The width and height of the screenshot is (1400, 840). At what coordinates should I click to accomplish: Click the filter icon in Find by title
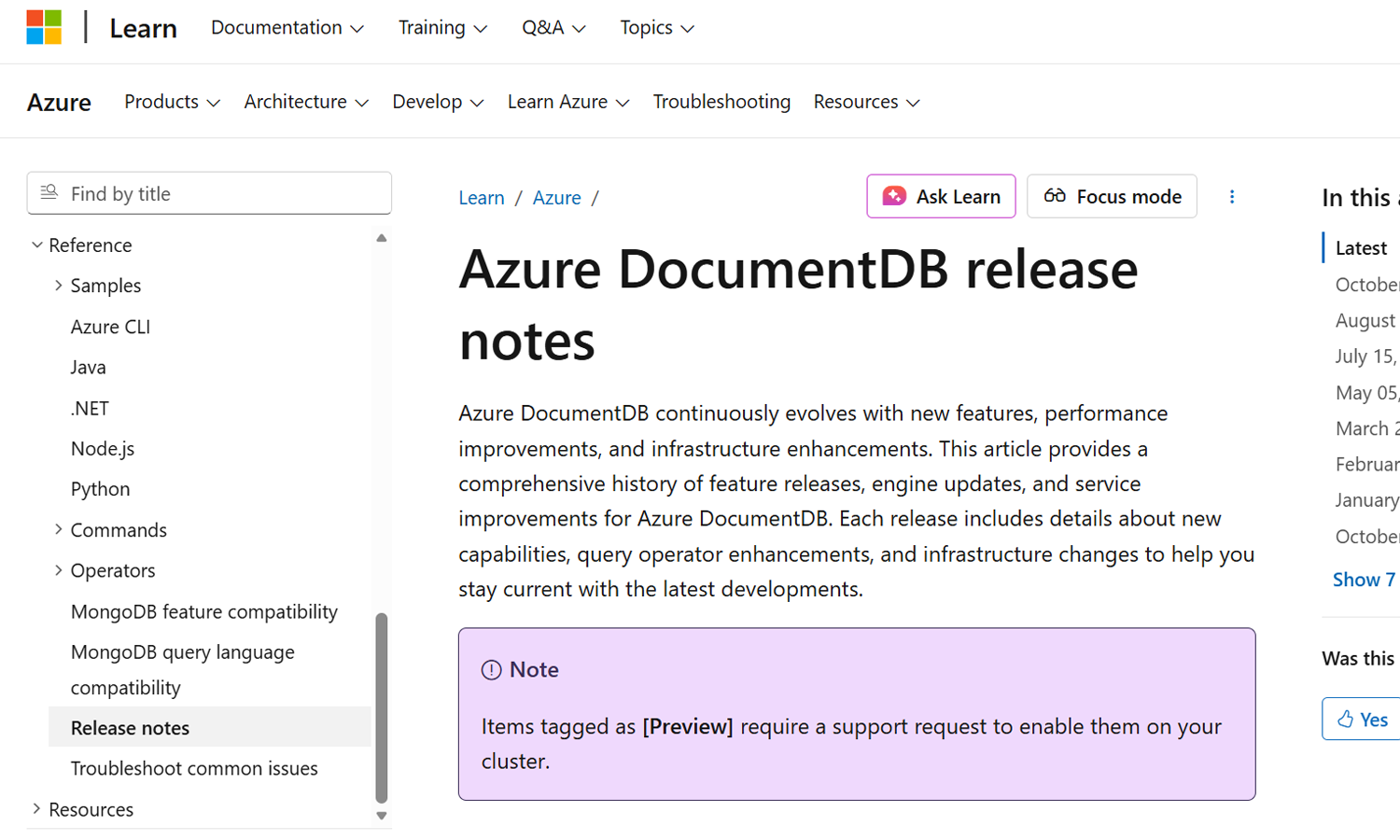pyautogui.click(x=49, y=192)
